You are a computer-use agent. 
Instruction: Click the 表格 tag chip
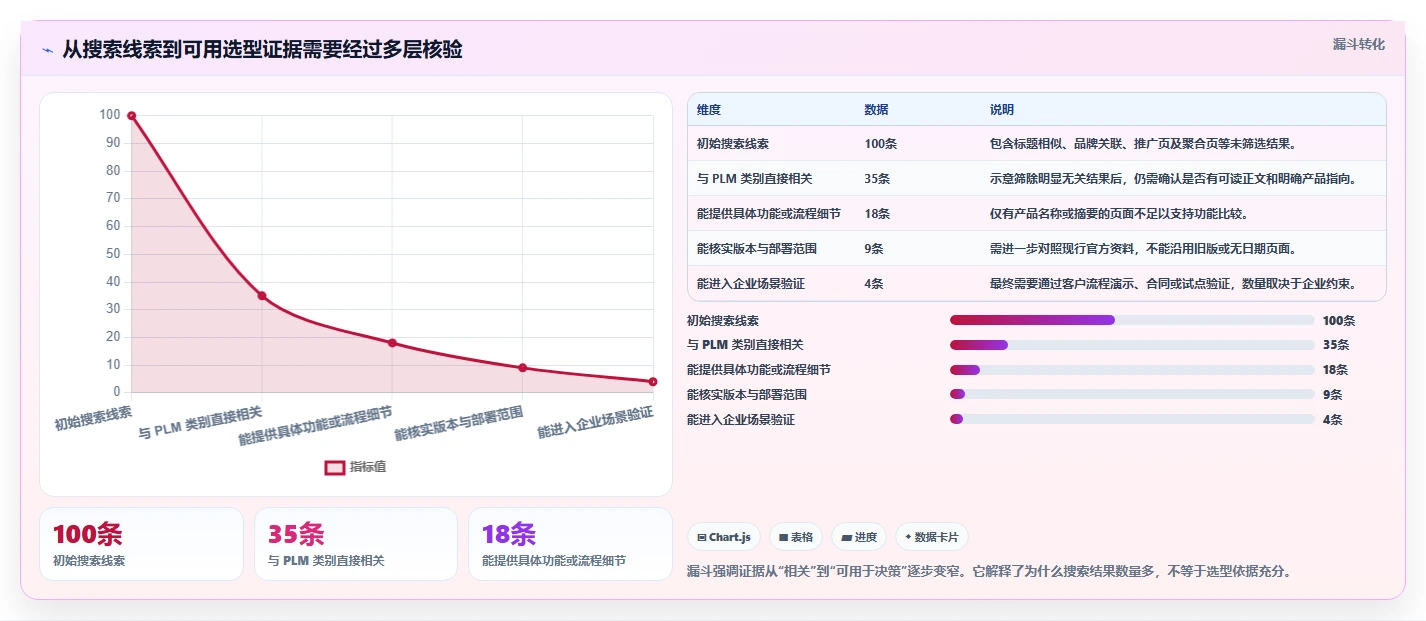796,537
